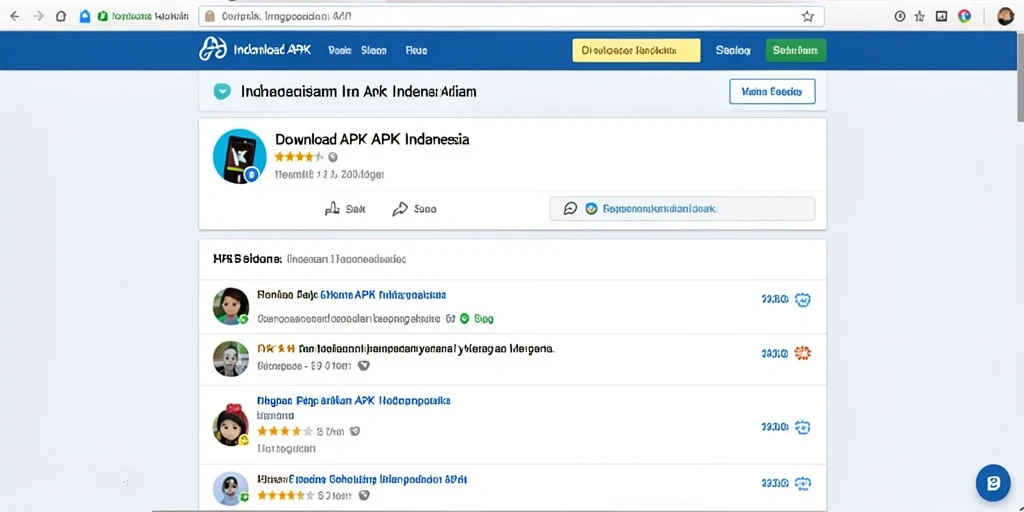
Task: Open fourth list row avatar
Action: tap(231, 488)
